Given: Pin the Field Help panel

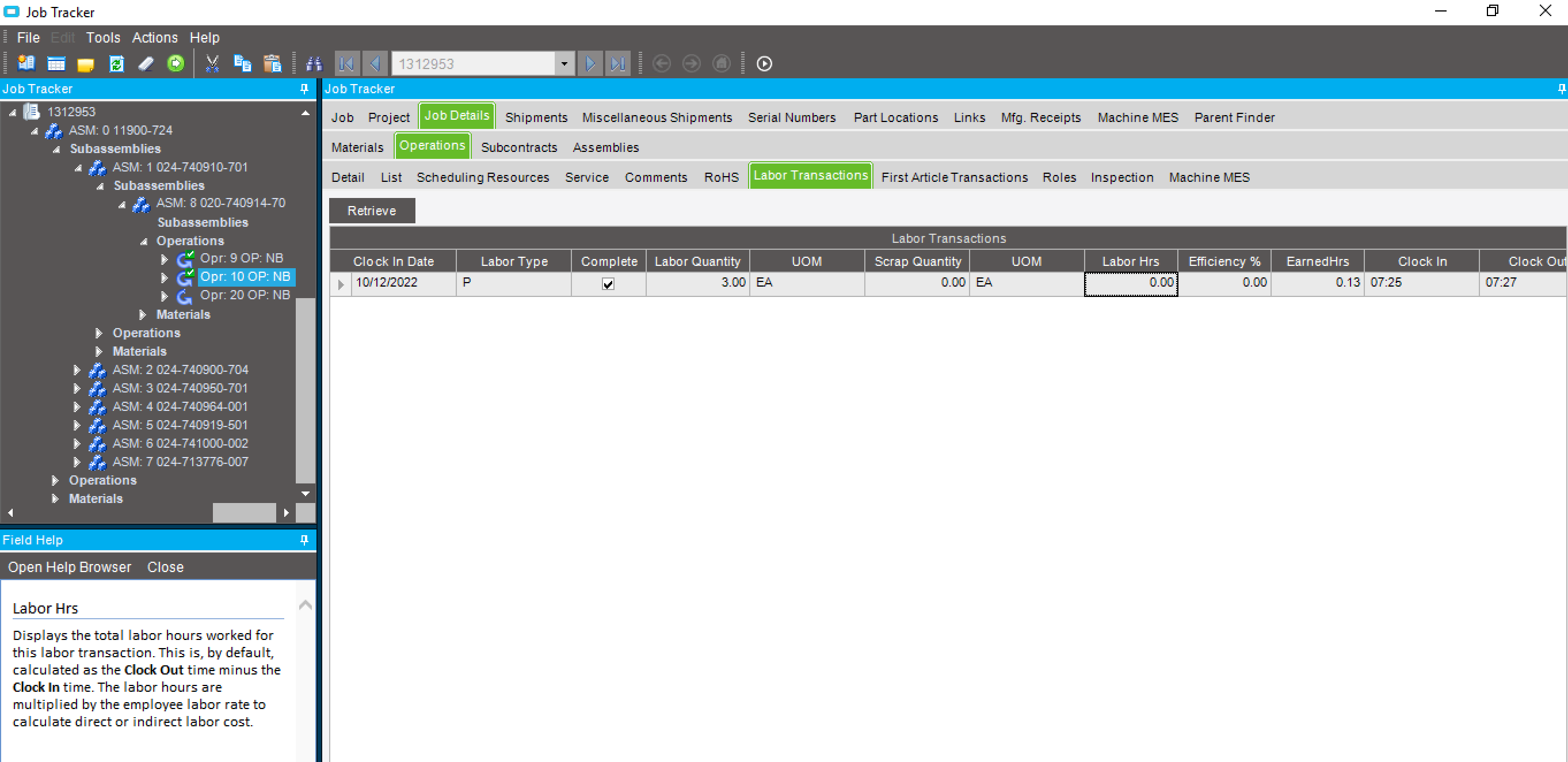Looking at the screenshot, I should [x=304, y=540].
